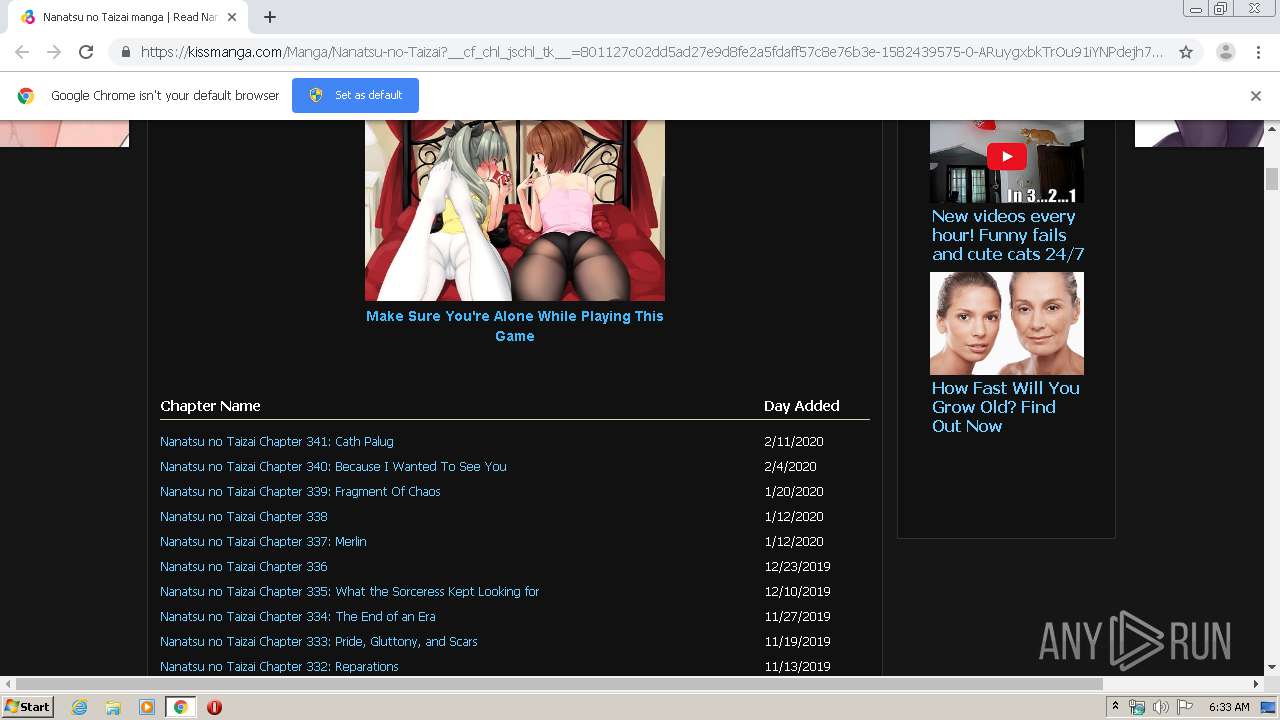Select the Nanatsu no Taizai manga tab
This screenshot has height=720, width=1280.
(x=128, y=17)
